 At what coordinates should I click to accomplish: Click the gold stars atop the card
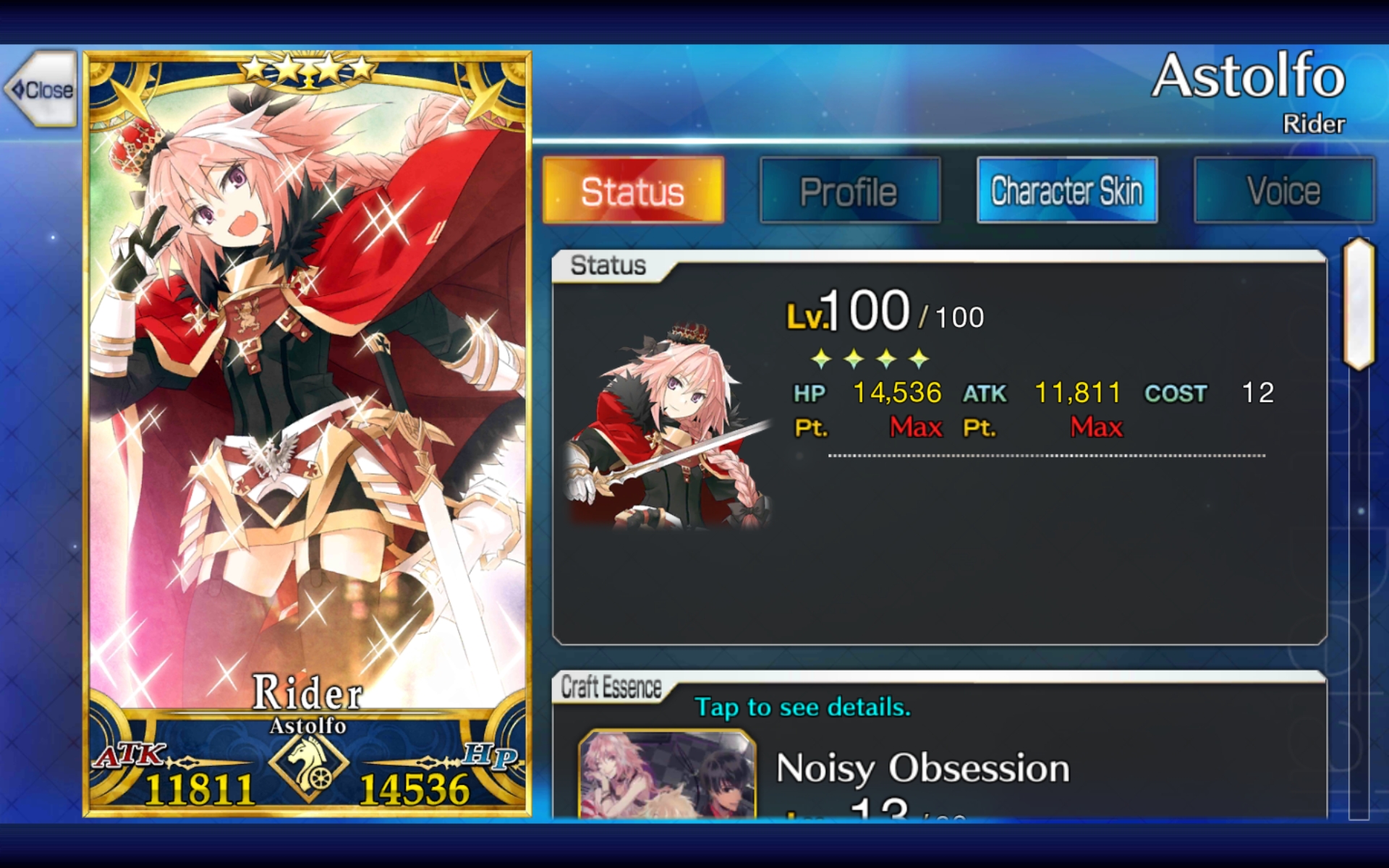click(x=309, y=69)
